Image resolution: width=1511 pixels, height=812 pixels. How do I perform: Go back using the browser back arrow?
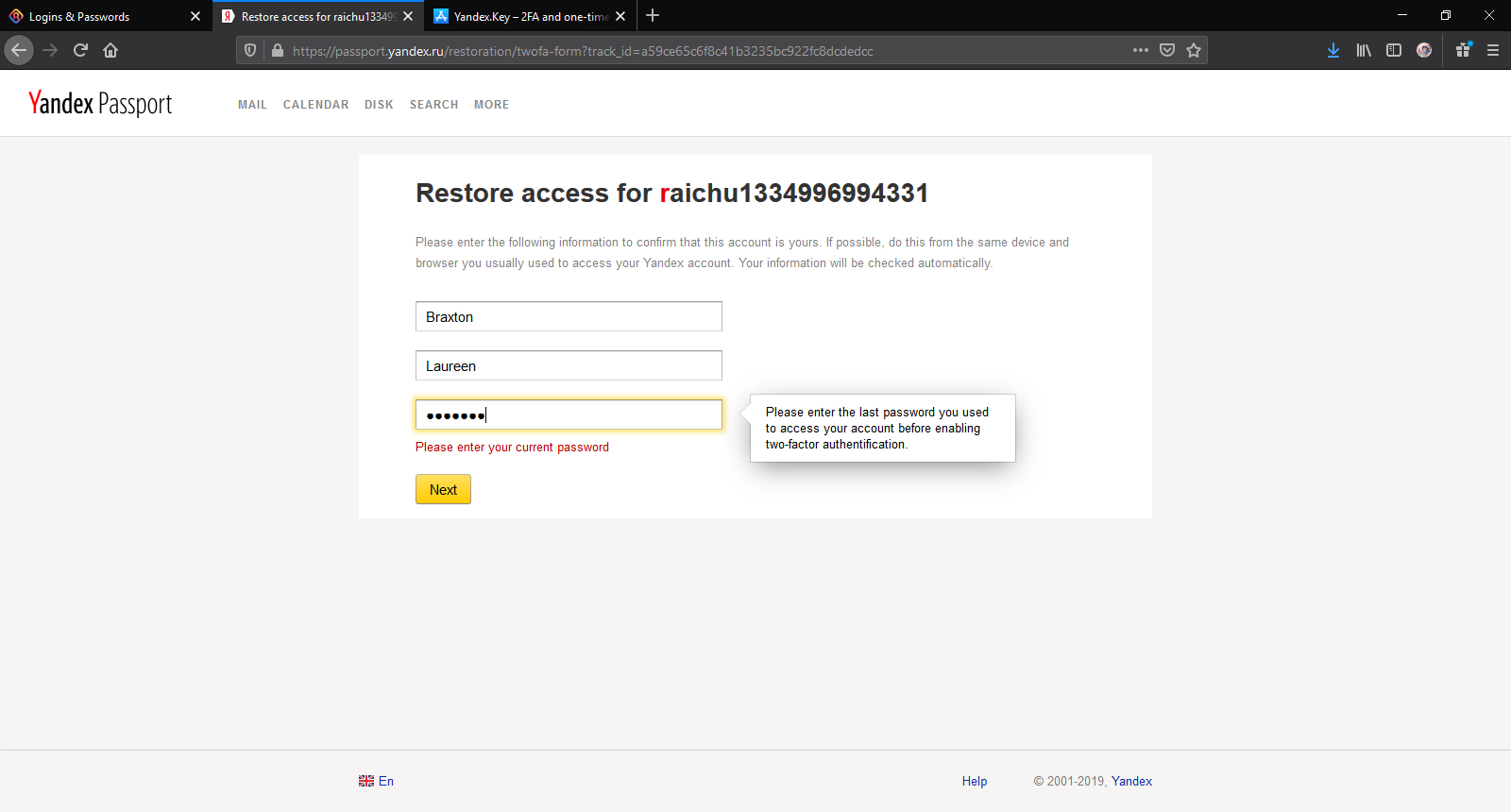tap(19, 50)
